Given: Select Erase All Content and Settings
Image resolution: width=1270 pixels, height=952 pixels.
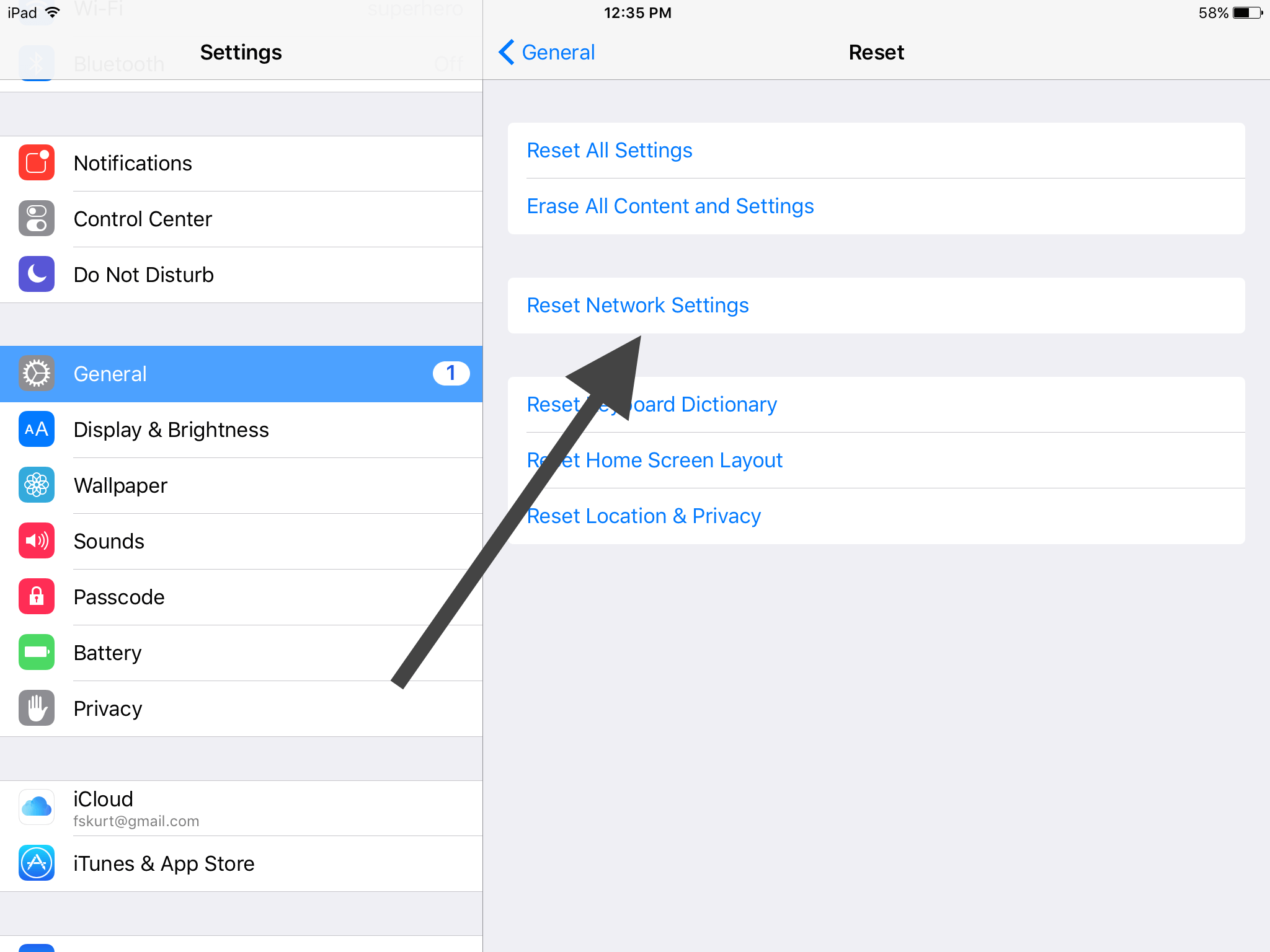Looking at the screenshot, I should click(671, 205).
